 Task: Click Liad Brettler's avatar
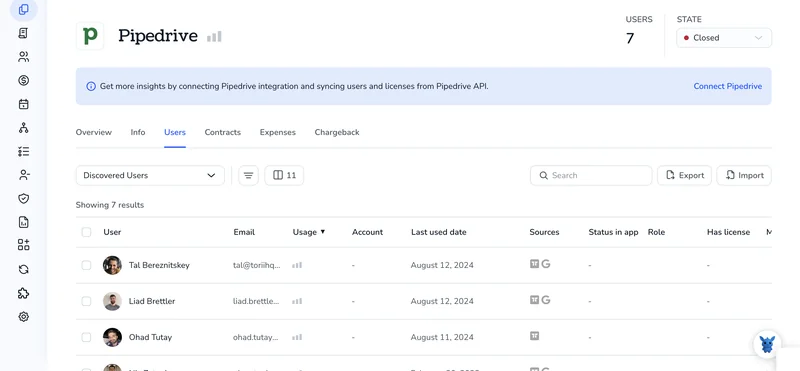point(112,301)
